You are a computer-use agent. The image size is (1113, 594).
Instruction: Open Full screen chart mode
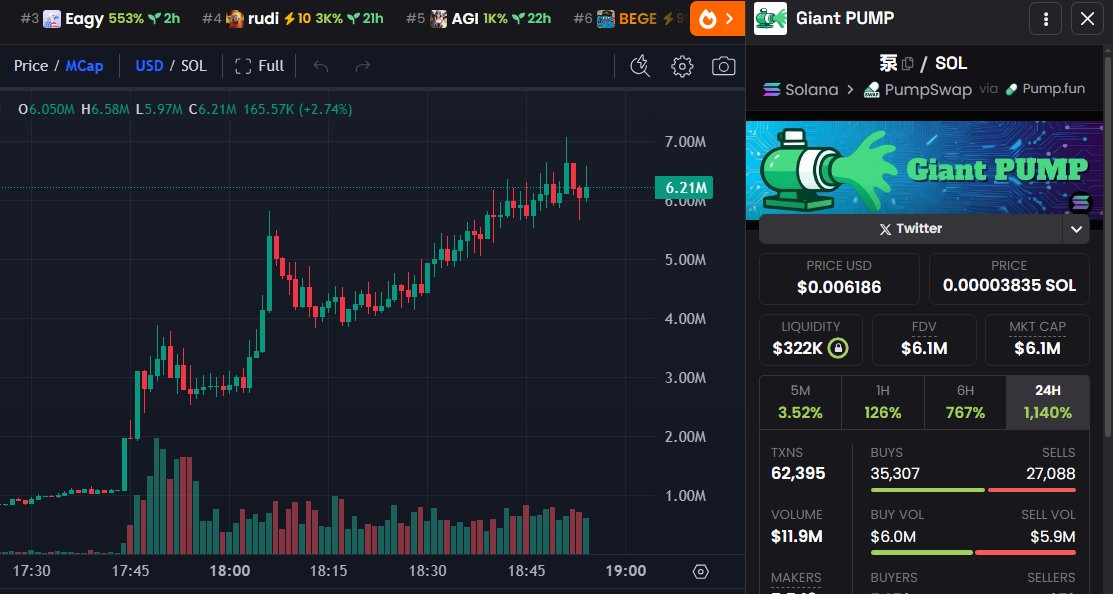point(259,66)
